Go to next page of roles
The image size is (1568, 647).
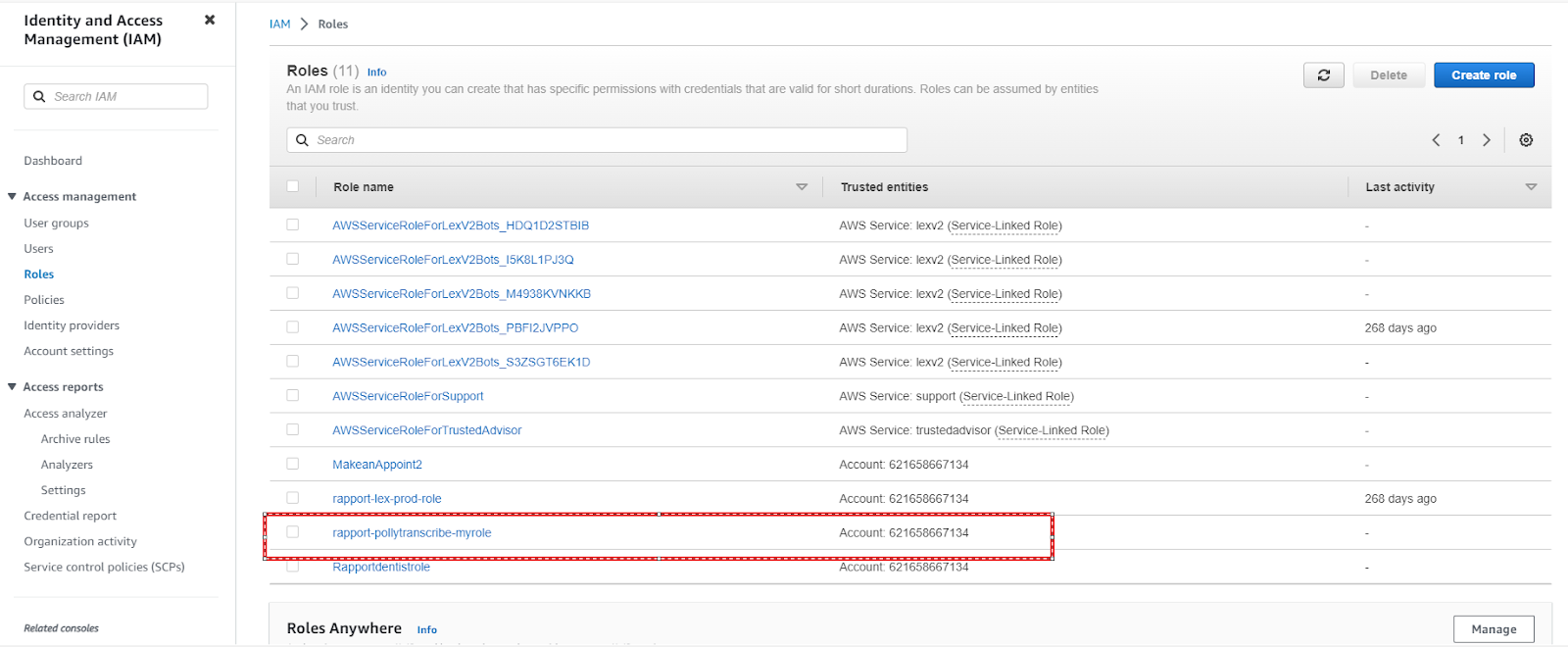point(1487,140)
